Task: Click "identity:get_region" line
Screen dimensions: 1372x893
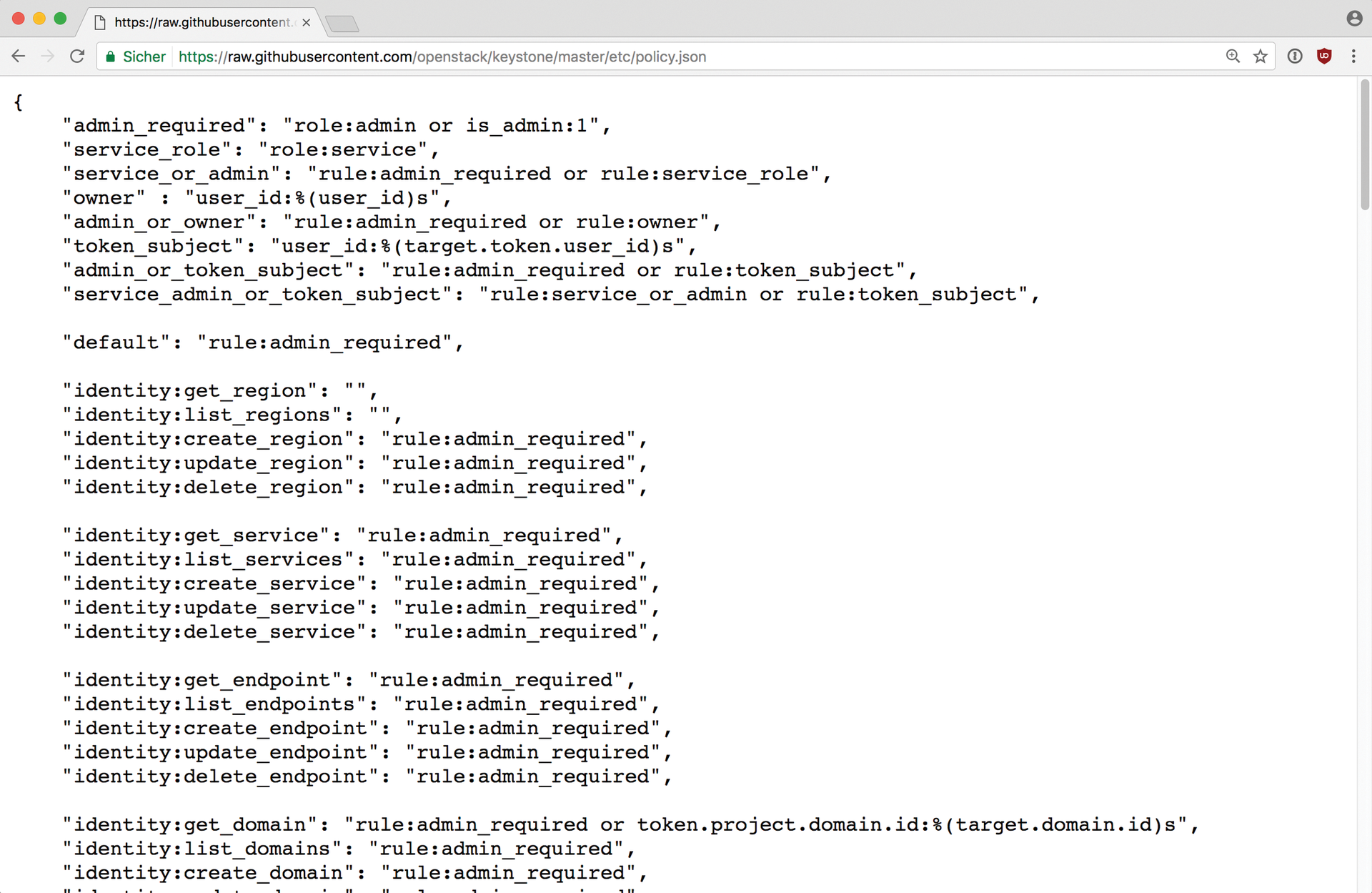Action: (x=220, y=391)
